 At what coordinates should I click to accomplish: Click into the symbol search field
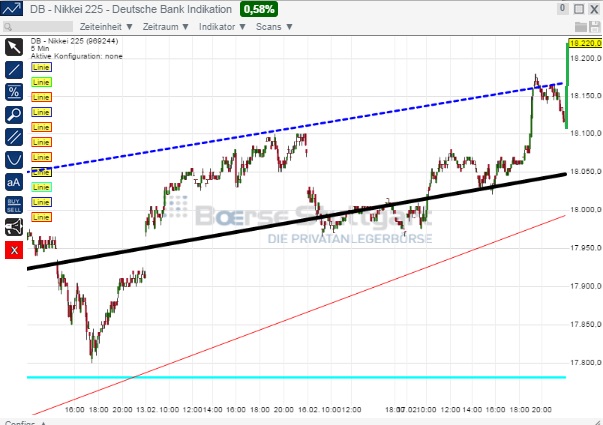pyautogui.click(x=38, y=27)
